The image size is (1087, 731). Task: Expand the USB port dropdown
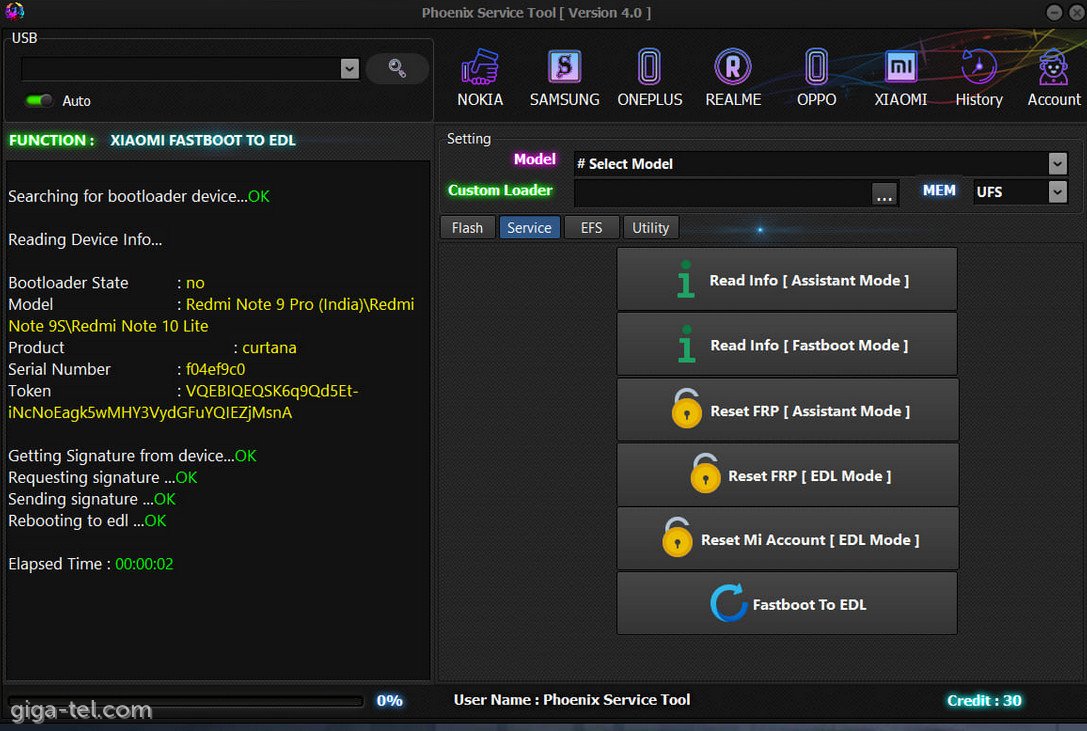coord(349,68)
